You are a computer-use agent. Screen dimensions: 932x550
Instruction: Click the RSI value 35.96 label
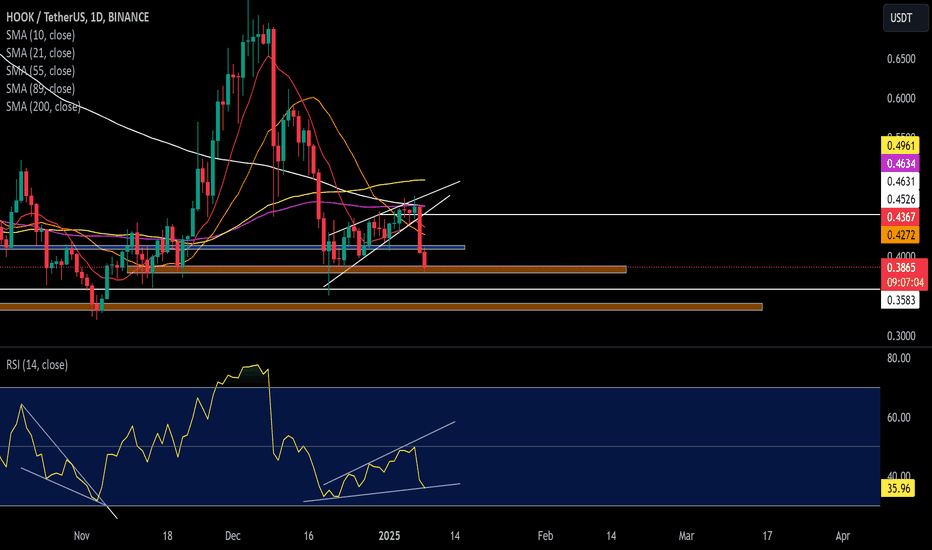coord(898,489)
